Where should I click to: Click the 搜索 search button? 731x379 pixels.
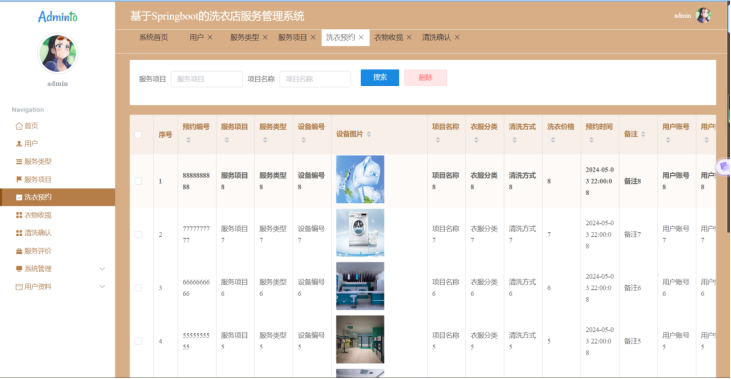pyautogui.click(x=379, y=77)
